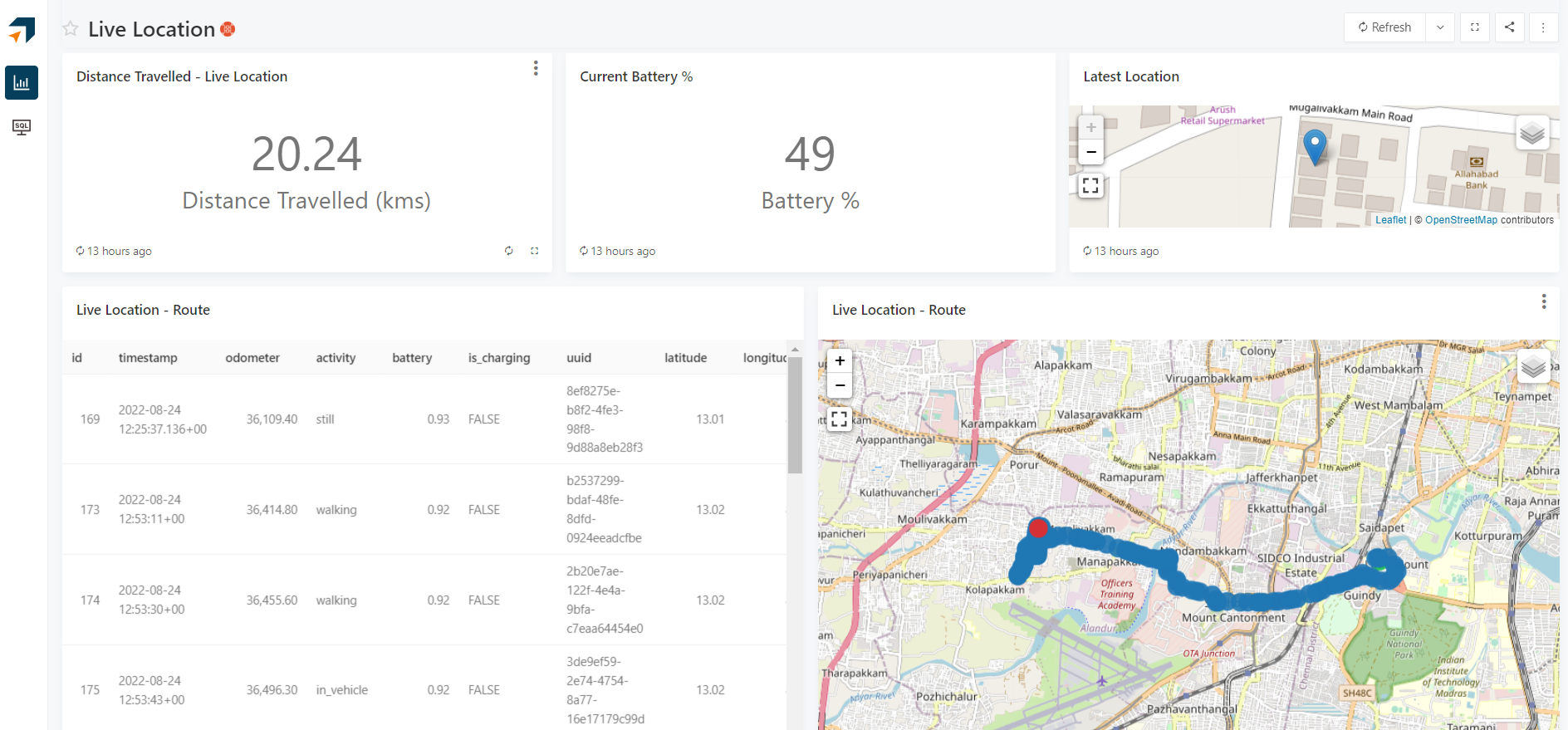This screenshot has height=730, width=1568.
Task: Open Live Location Route map widget menu
Action: tap(1543, 301)
